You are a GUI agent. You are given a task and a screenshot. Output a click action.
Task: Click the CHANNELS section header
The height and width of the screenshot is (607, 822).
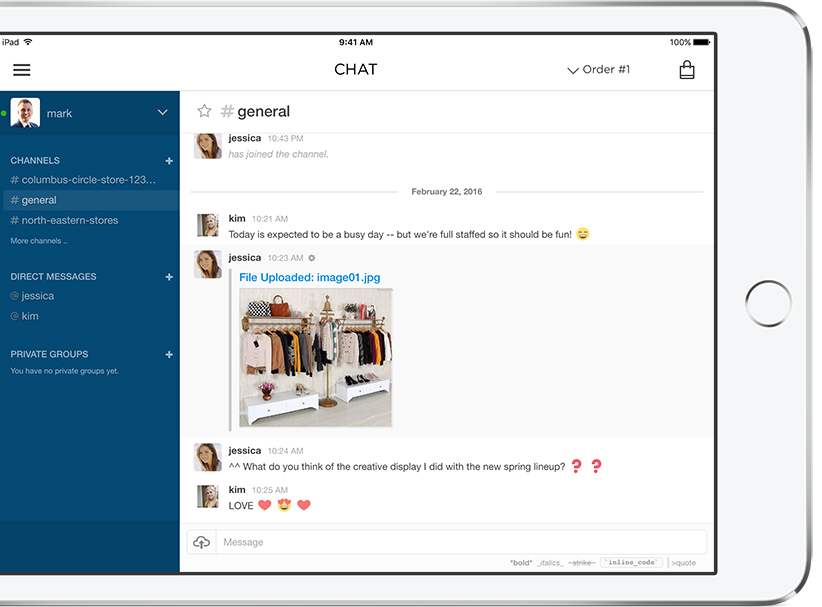pos(35,160)
